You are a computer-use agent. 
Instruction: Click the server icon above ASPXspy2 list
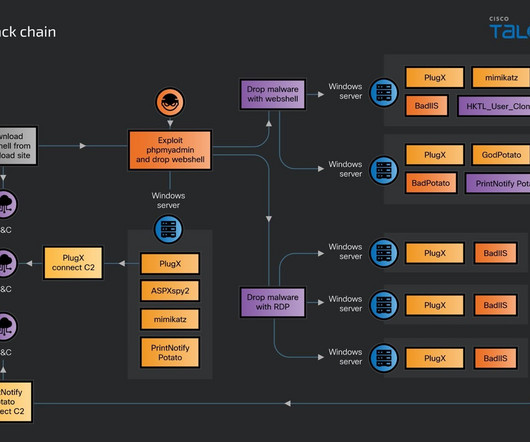pyautogui.click(x=168, y=229)
